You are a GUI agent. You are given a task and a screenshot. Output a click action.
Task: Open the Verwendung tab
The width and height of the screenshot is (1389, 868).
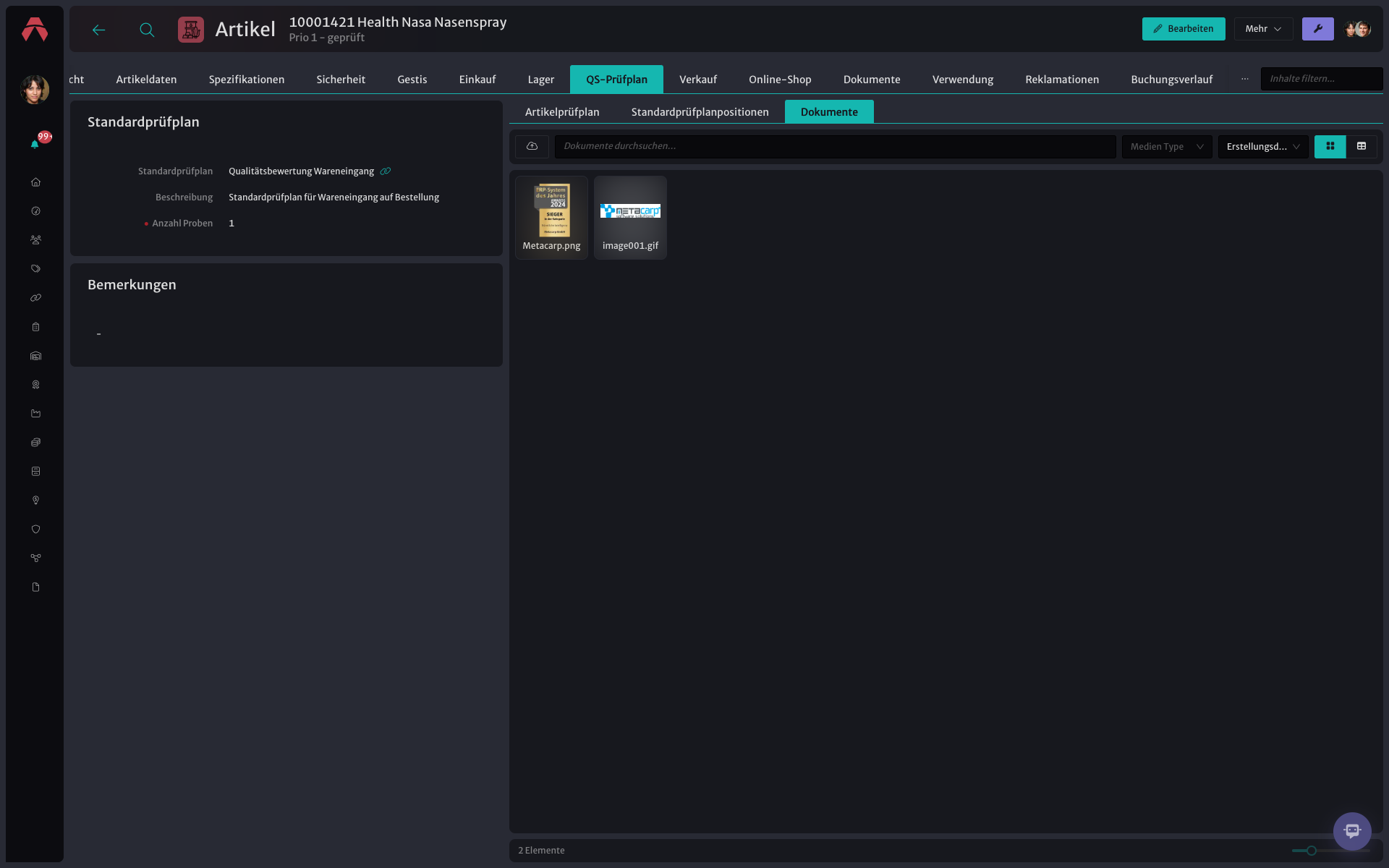coord(963,80)
